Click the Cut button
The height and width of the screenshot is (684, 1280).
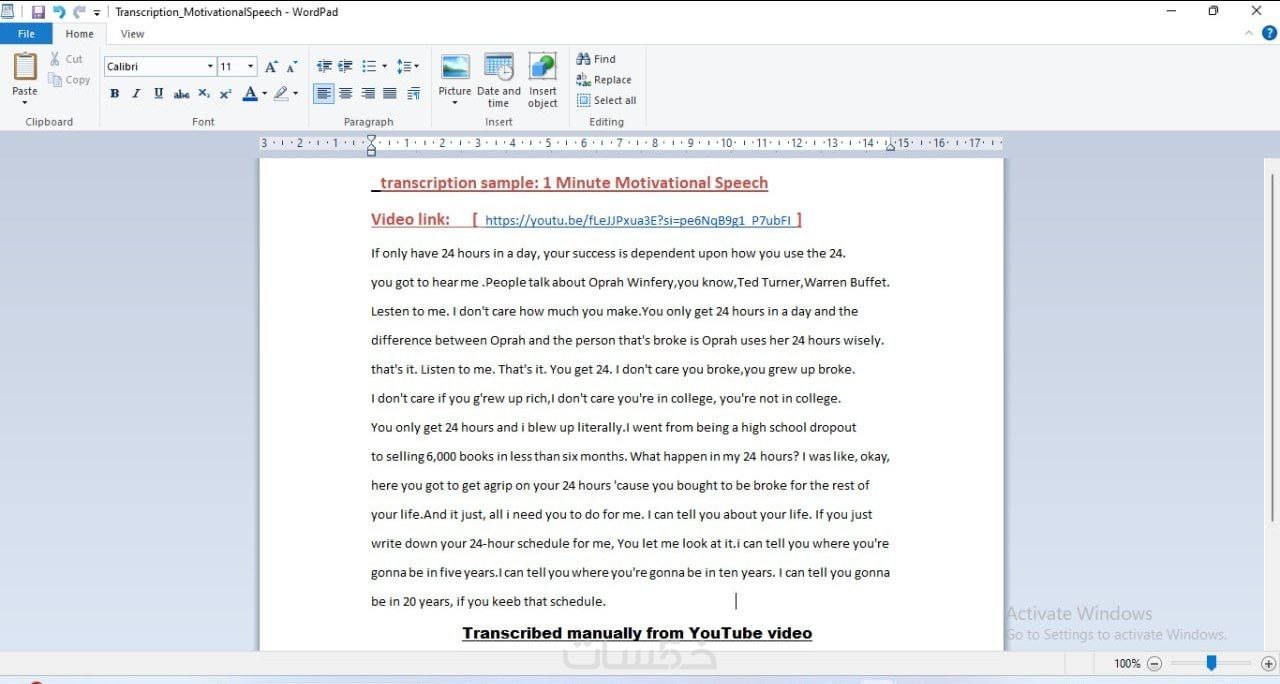[x=66, y=59]
